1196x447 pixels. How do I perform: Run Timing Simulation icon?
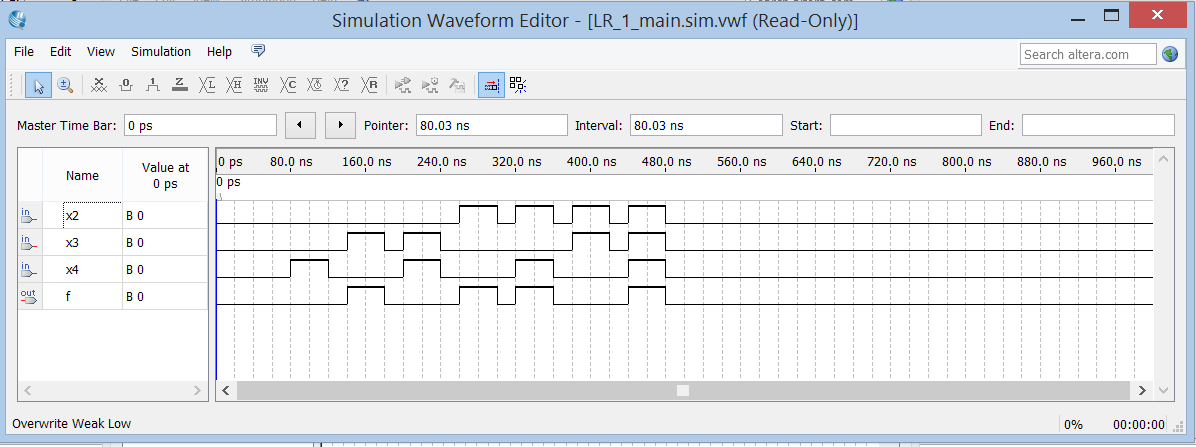click(x=430, y=85)
